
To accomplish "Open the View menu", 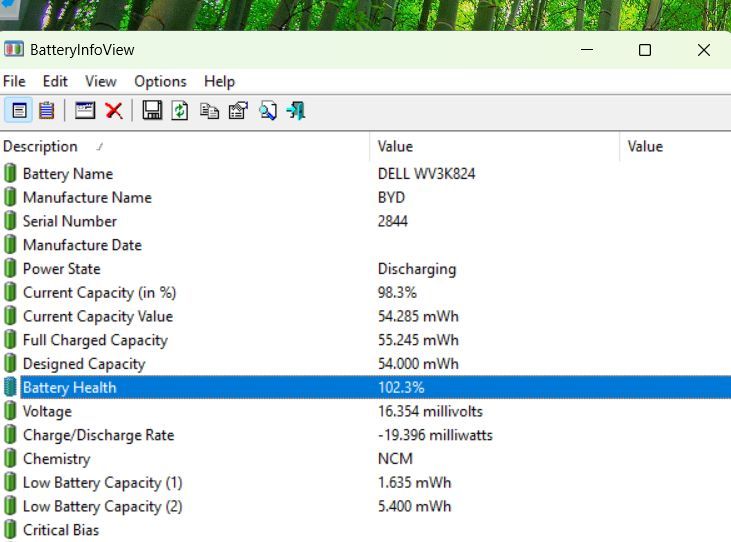I will click(100, 81).
